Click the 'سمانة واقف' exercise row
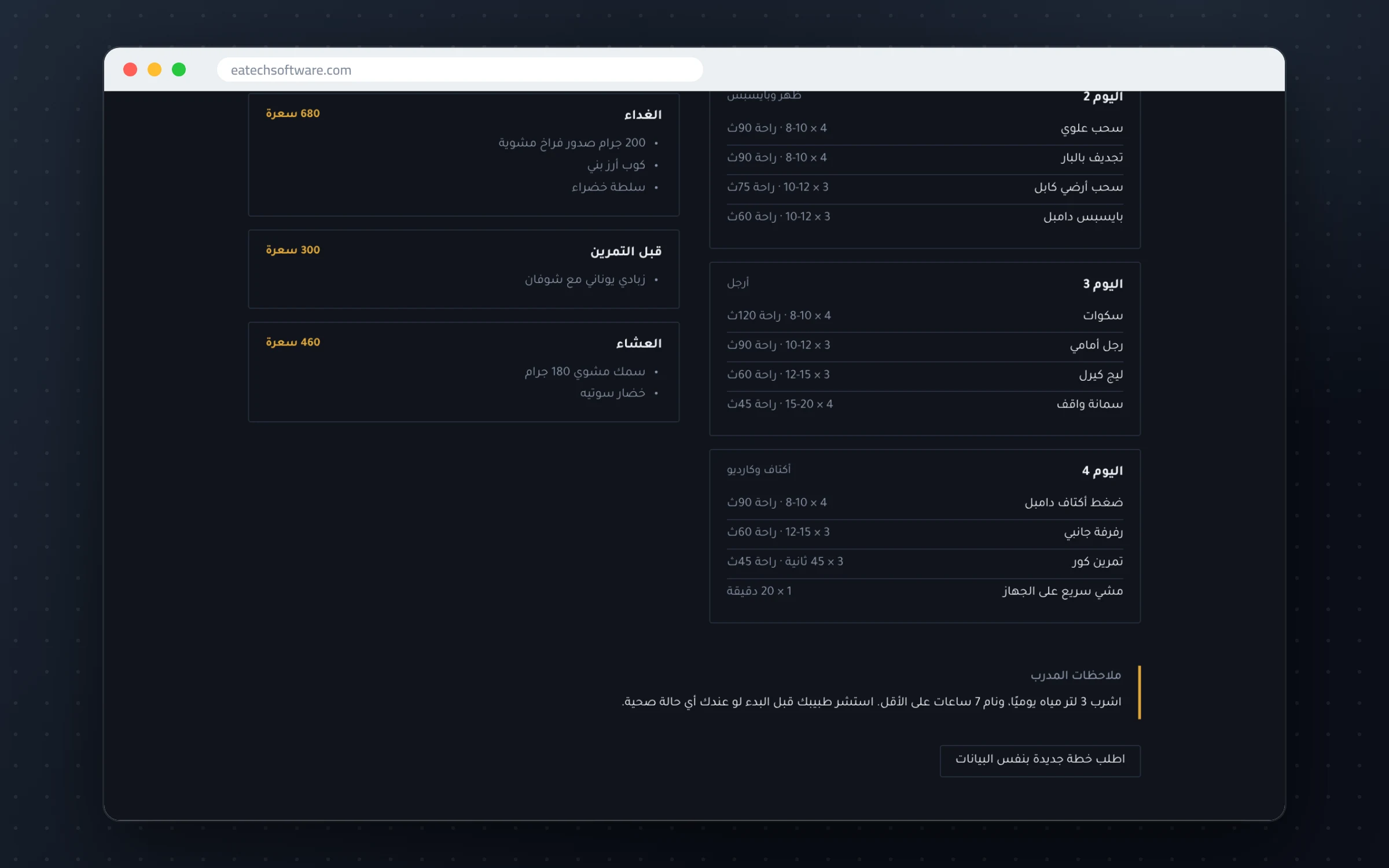Screen dimensions: 1389x868 [925, 404]
